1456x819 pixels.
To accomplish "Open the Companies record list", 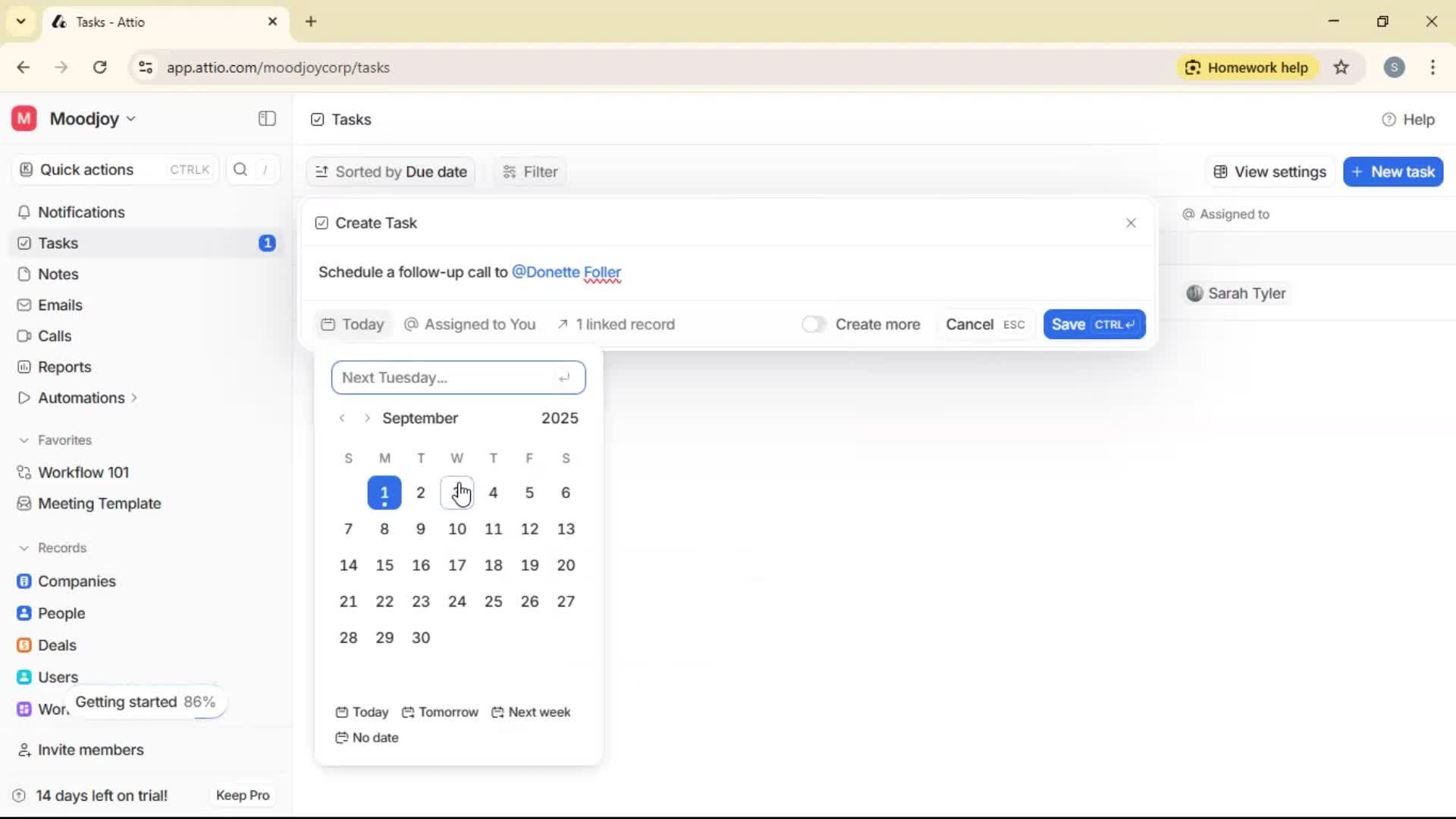I will [76, 582].
